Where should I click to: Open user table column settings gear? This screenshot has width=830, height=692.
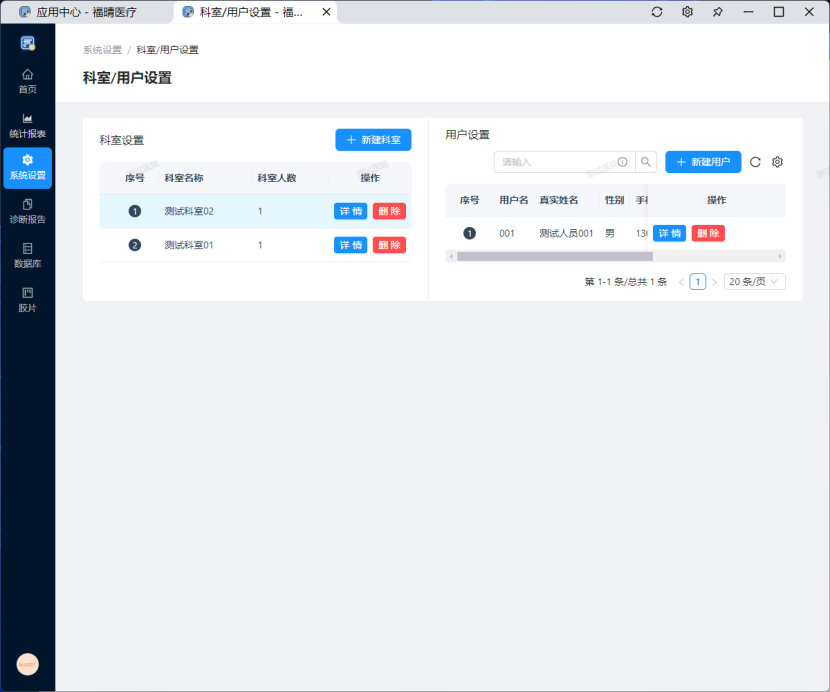[777, 162]
